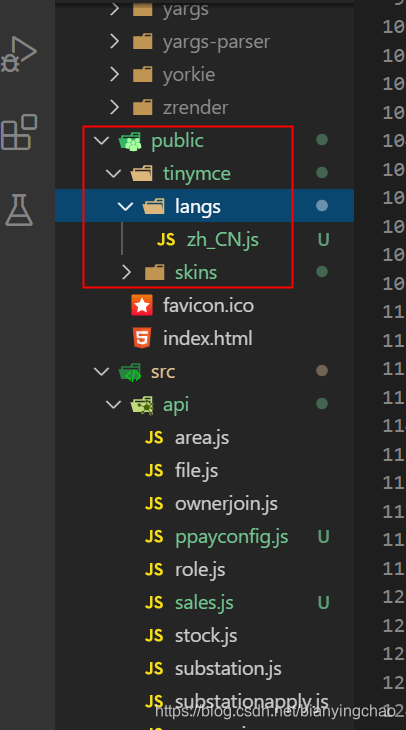Click JS icon next to area.js
The width and height of the screenshot is (406, 730).
point(154,438)
